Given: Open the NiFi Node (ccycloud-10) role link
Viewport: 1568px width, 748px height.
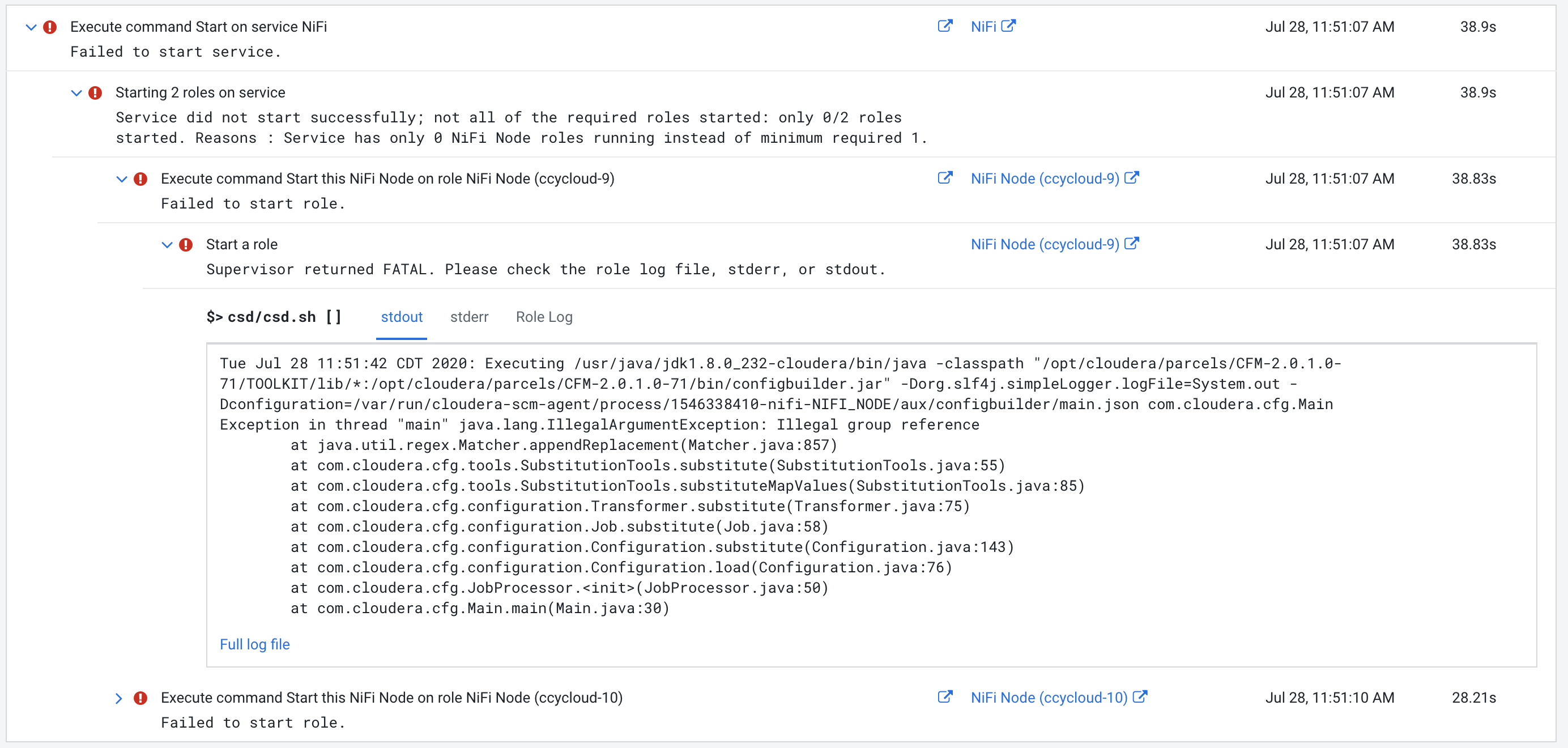Looking at the screenshot, I should (1049, 698).
